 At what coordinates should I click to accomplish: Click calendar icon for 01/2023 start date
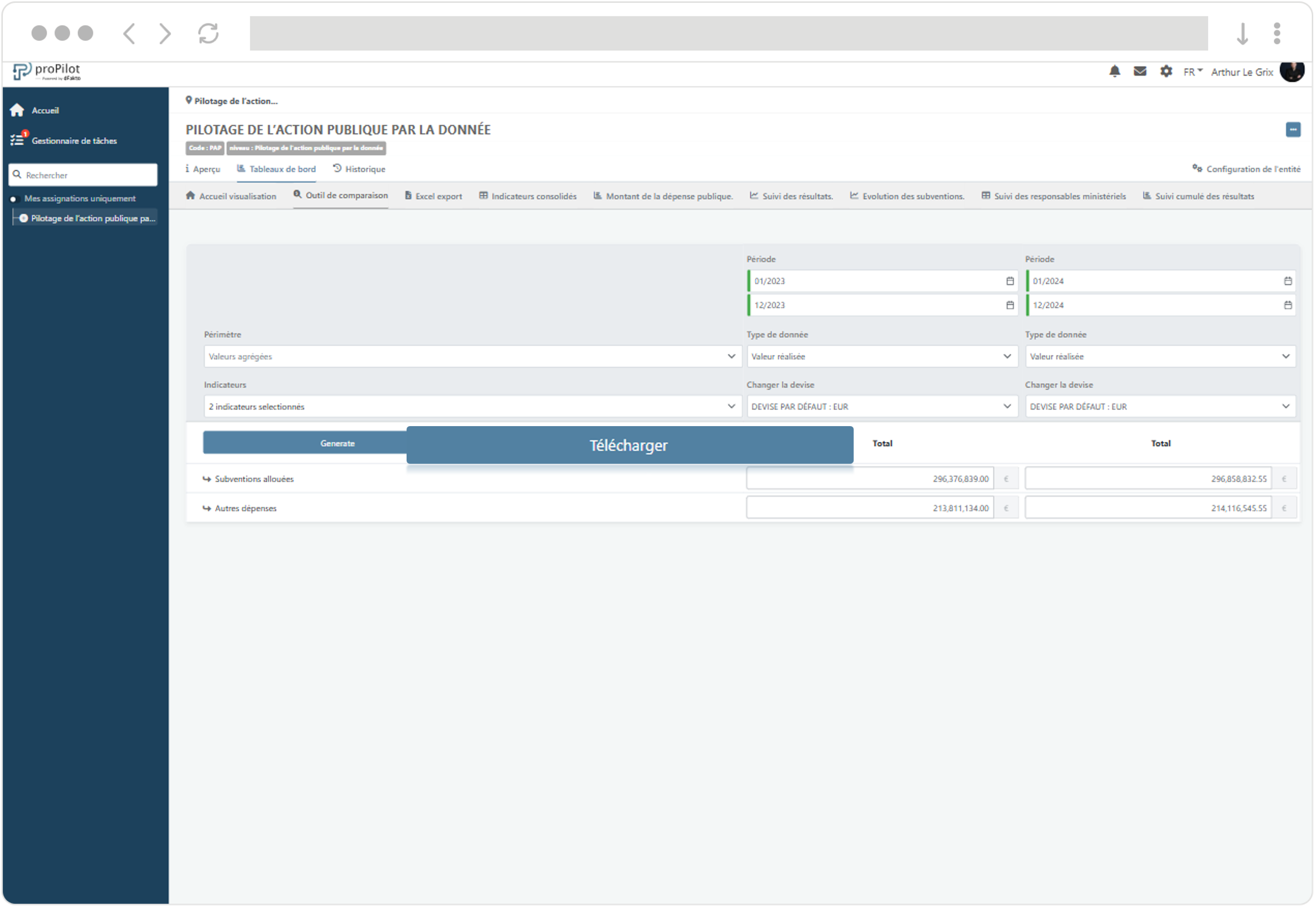1010,281
